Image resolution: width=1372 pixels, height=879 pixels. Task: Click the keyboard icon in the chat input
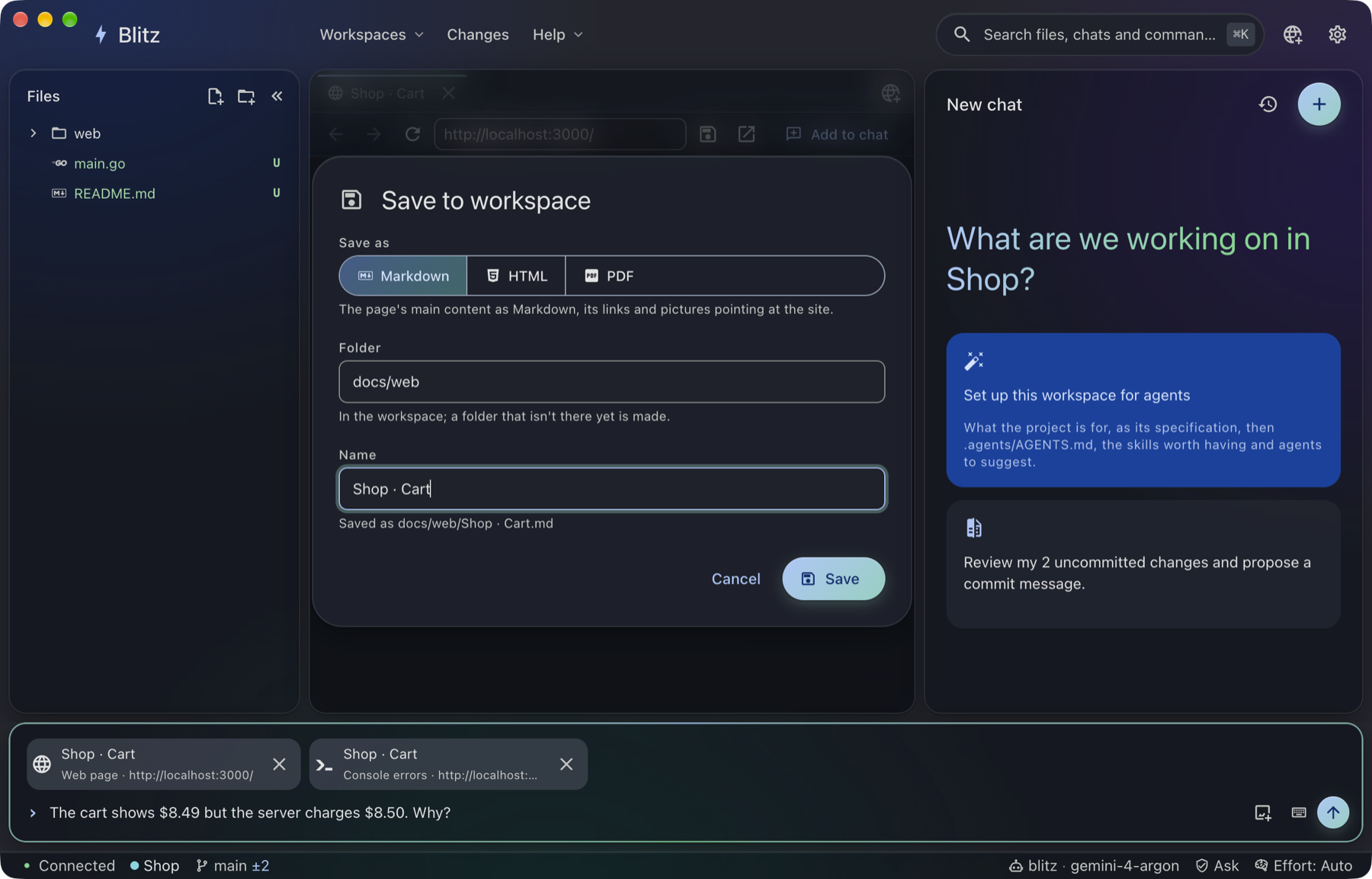coord(1299,813)
